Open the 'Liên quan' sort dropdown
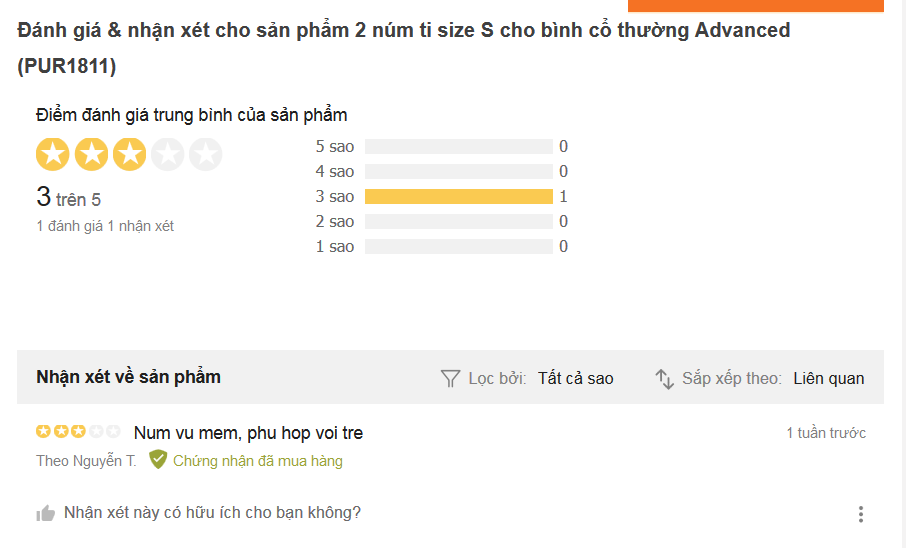This screenshot has width=906, height=548. 828,378
